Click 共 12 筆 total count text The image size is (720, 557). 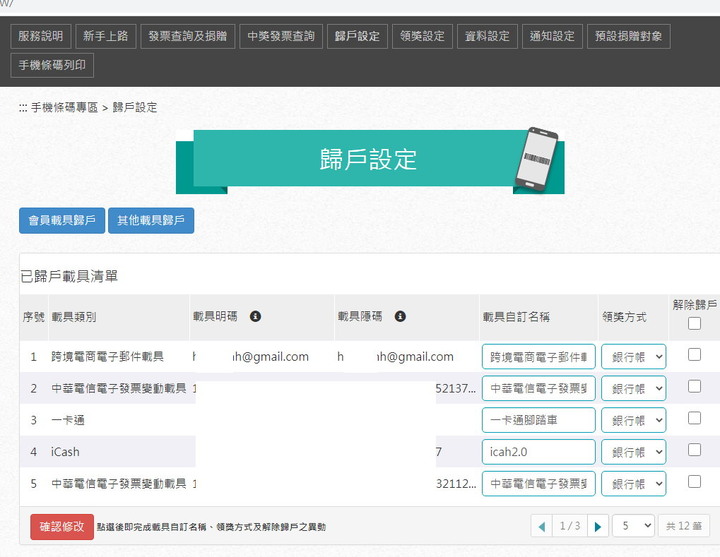pyautogui.click(x=684, y=526)
